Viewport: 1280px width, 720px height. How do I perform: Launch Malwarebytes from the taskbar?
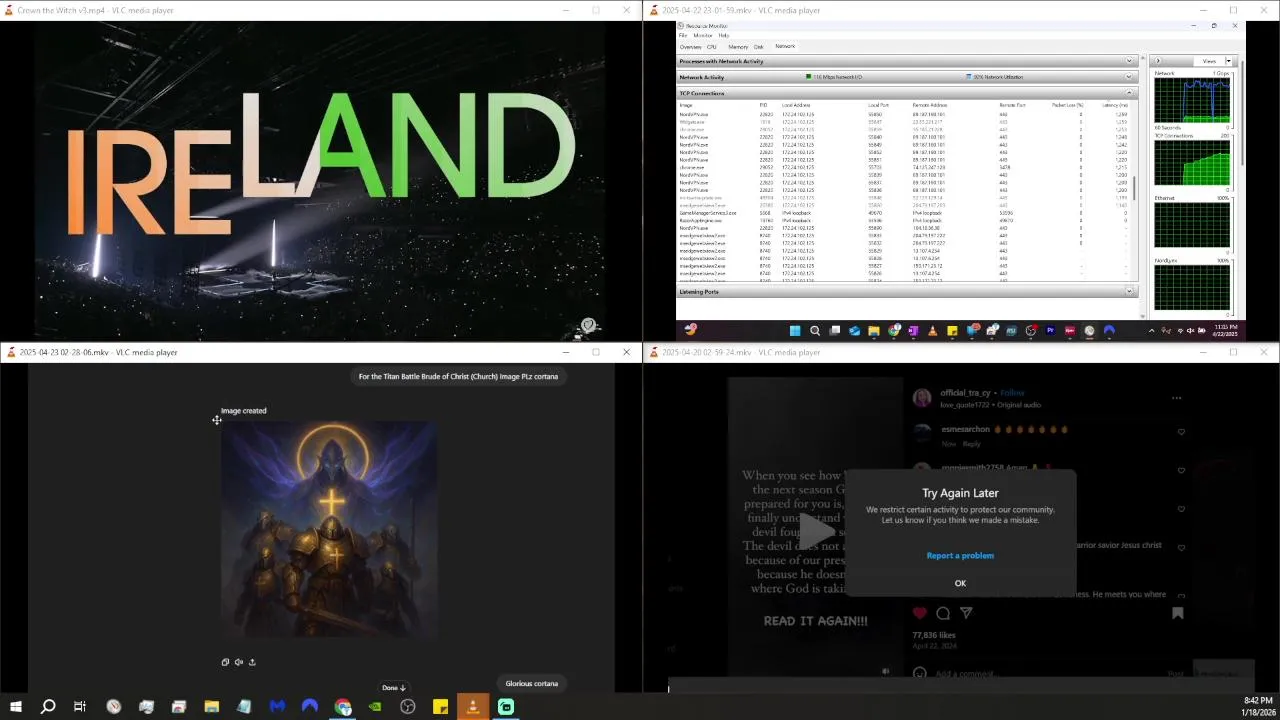277,707
